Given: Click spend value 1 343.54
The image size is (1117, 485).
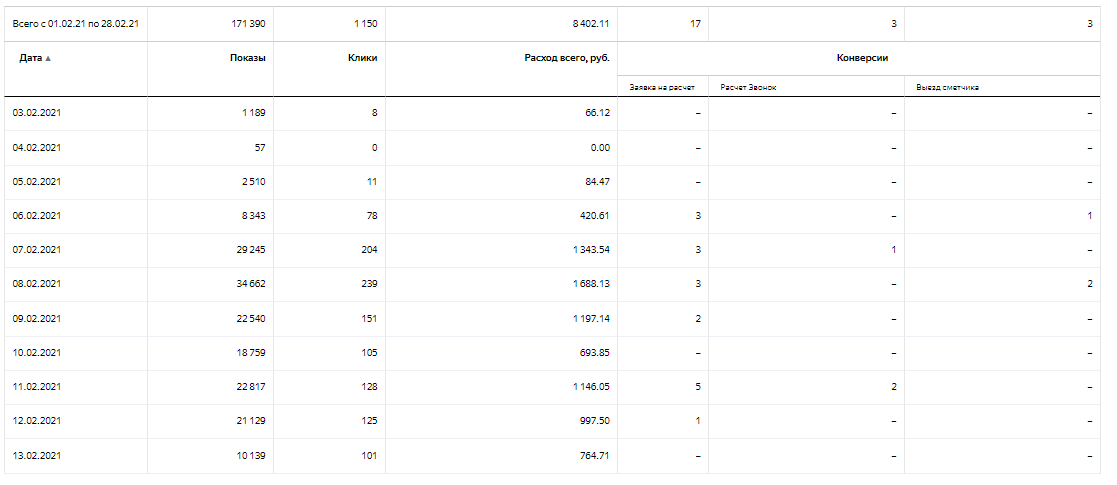Looking at the screenshot, I should click(591, 249).
